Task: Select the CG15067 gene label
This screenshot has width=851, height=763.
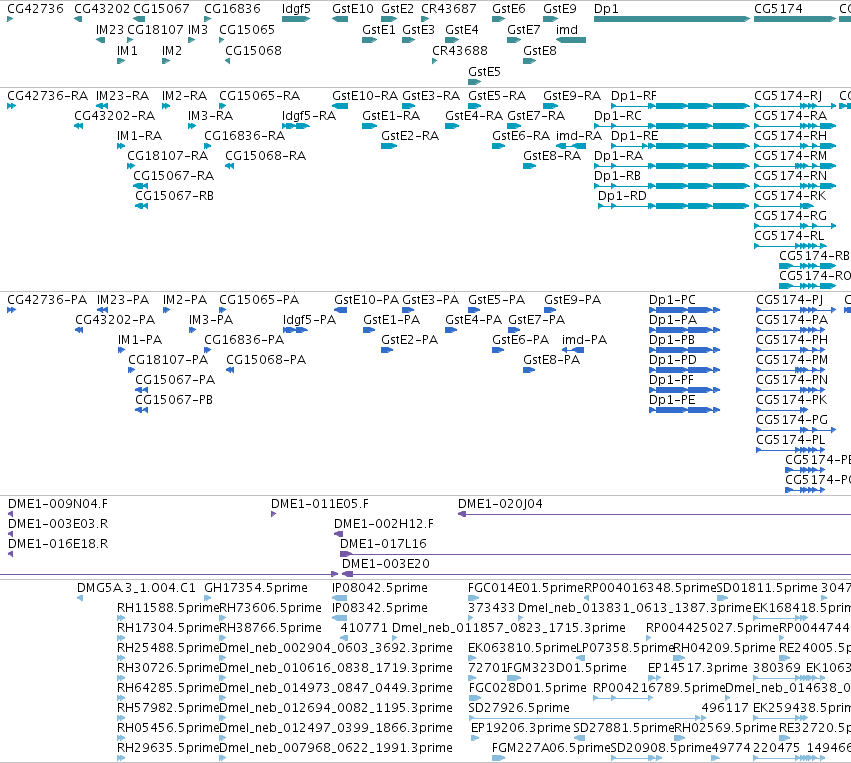Action: tap(161, 9)
